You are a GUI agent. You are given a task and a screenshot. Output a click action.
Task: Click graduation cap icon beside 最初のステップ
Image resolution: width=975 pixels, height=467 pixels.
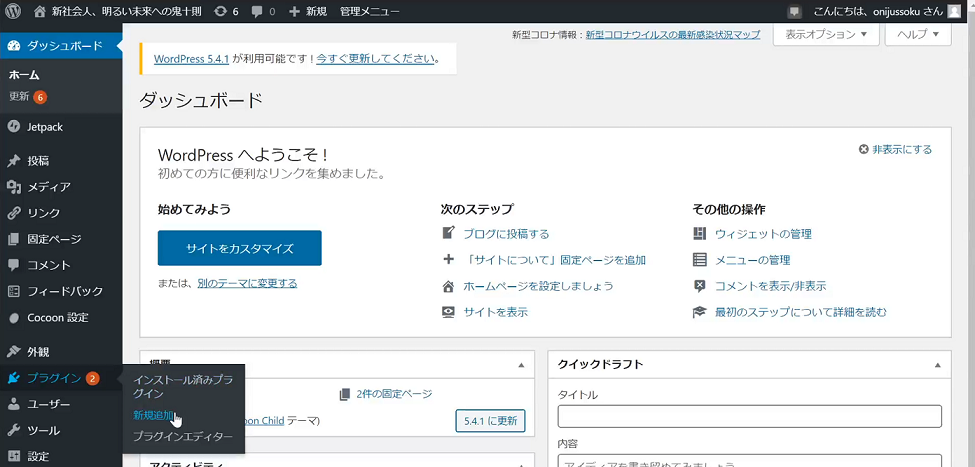[700, 312]
